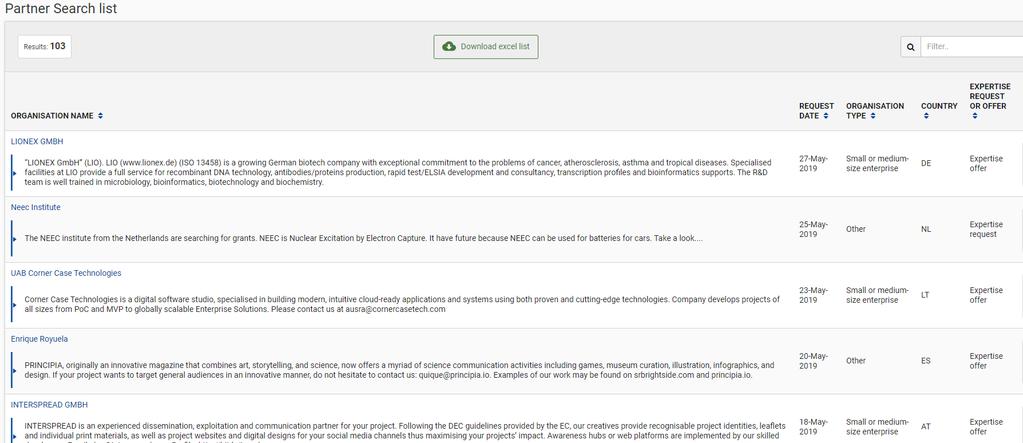Click the ORGANISATION TYPE column header
Screen dimensions: 1023x443
pos(875,111)
